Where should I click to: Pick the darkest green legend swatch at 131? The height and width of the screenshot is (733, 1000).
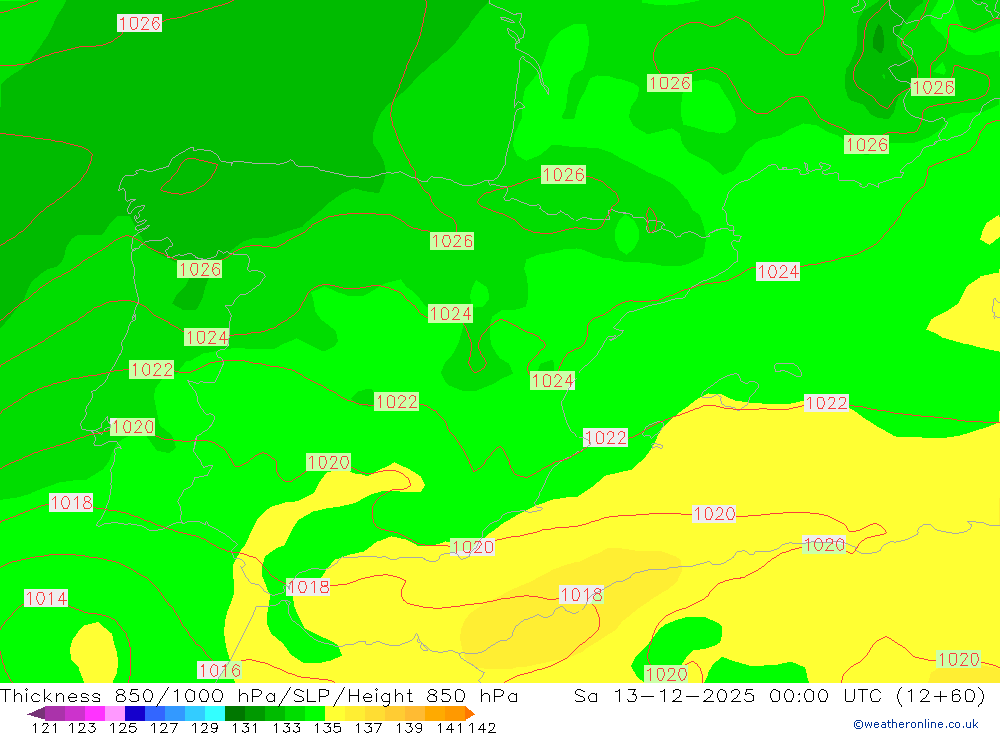(x=235, y=713)
